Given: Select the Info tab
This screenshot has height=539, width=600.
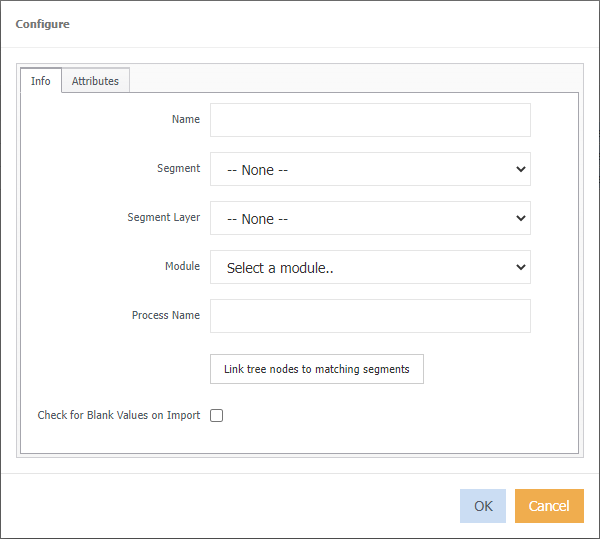Looking at the screenshot, I should [41, 81].
